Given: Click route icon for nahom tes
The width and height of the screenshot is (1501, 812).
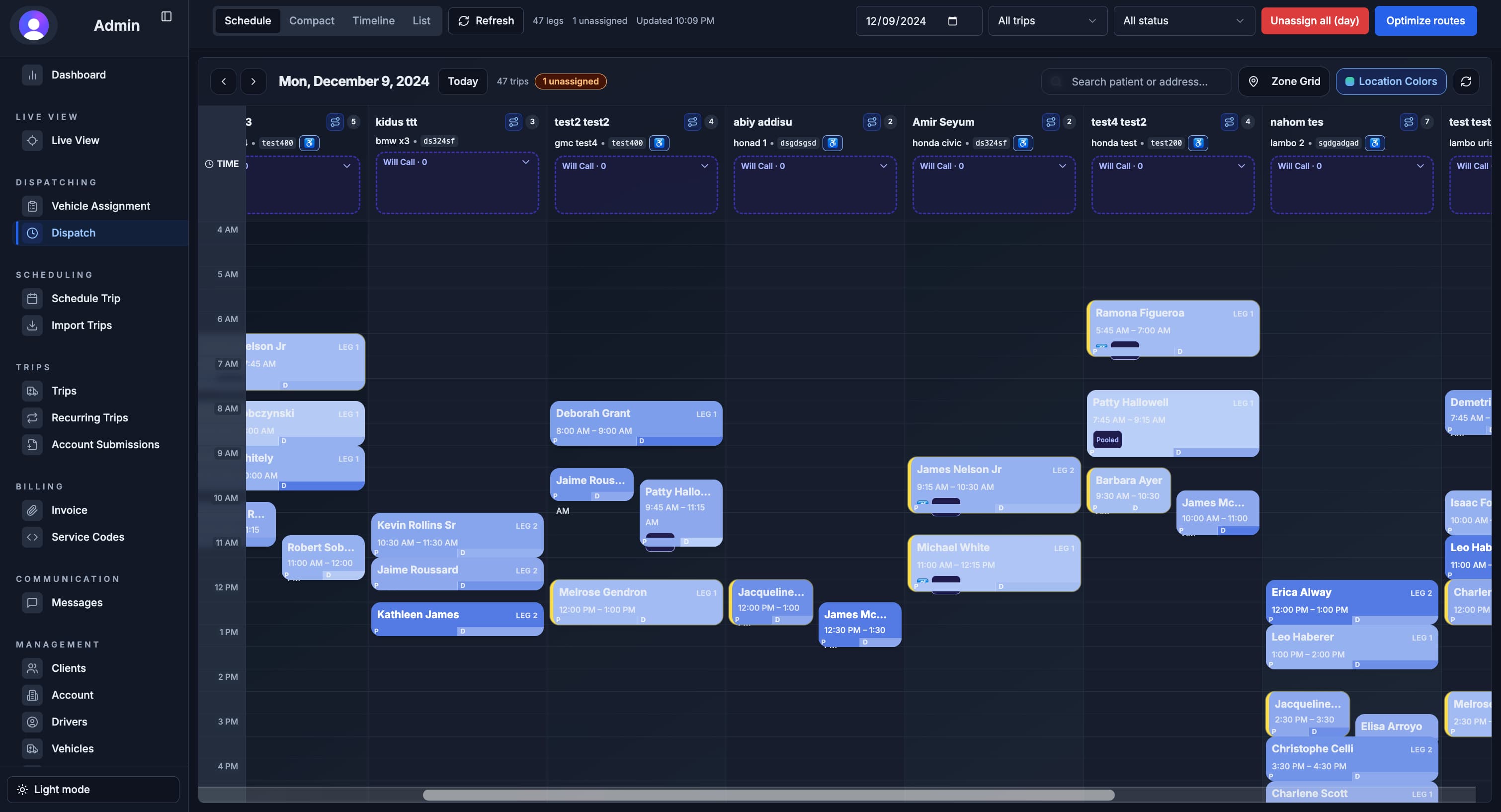Looking at the screenshot, I should click(1409, 122).
